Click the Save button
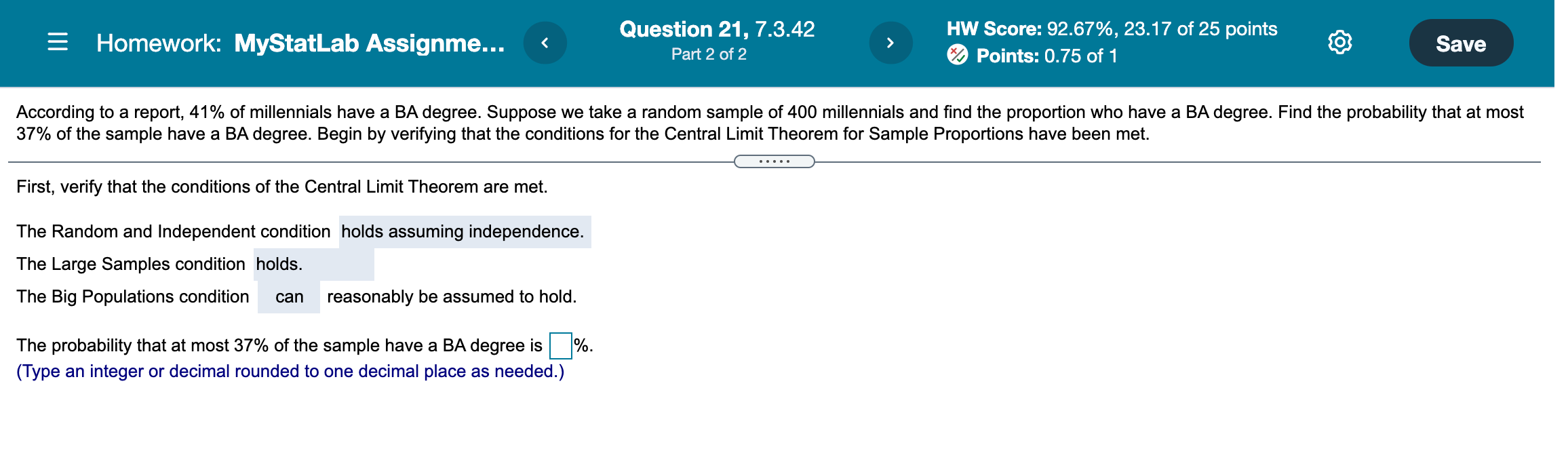This screenshot has width=1568, height=449. (x=1461, y=43)
